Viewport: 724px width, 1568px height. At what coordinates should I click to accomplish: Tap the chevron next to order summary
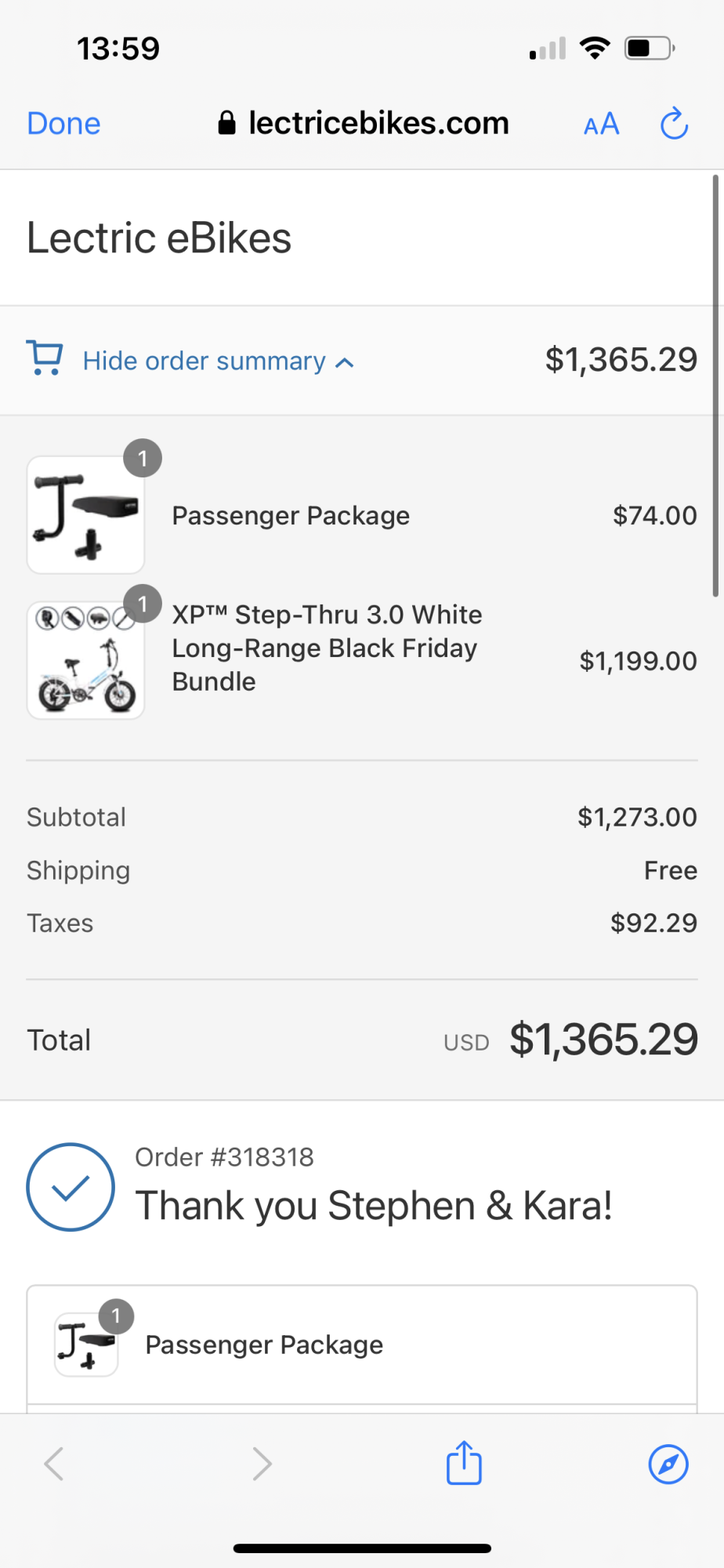point(345,362)
